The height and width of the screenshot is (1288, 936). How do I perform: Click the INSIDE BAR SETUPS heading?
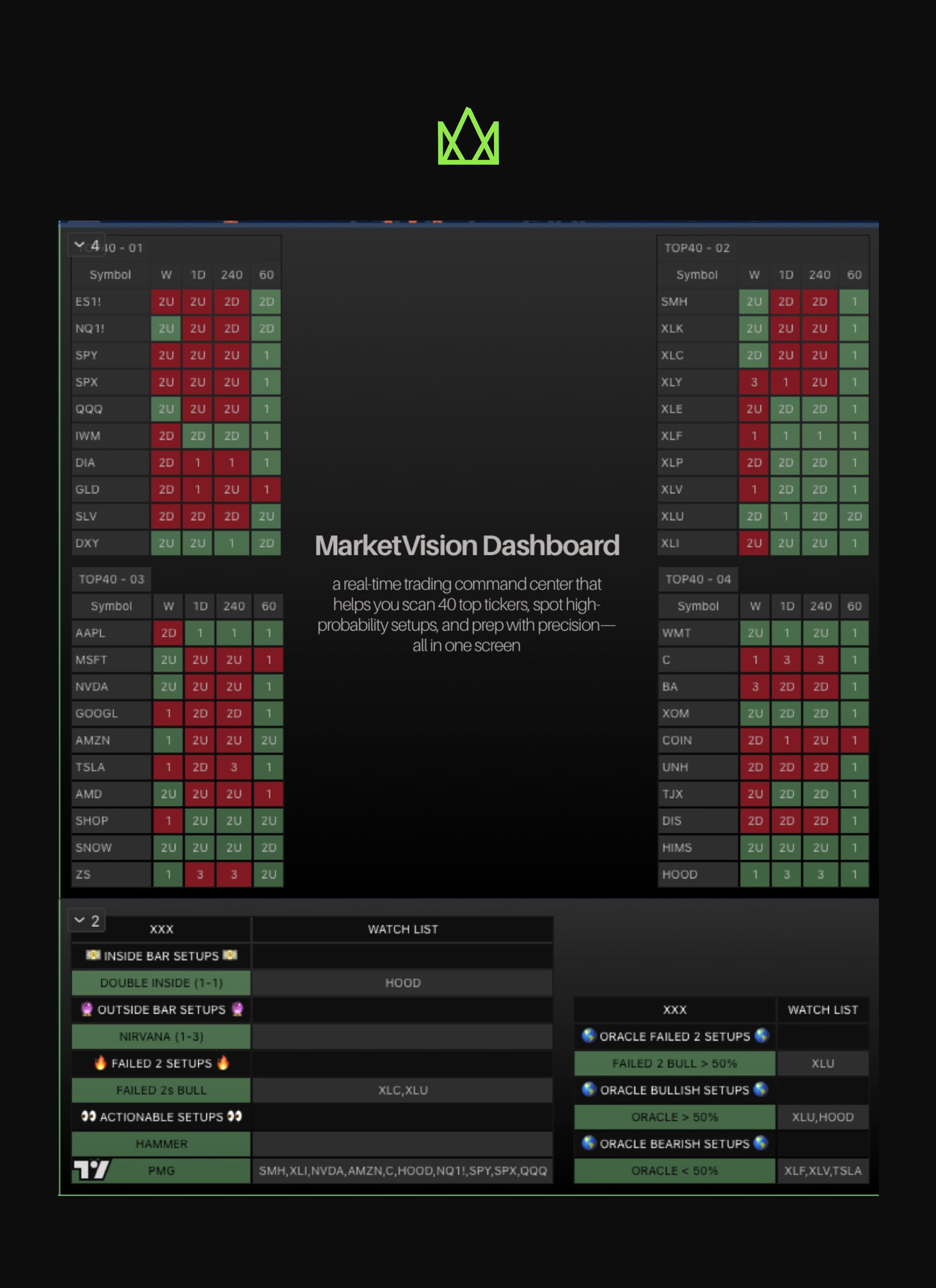(x=161, y=956)
